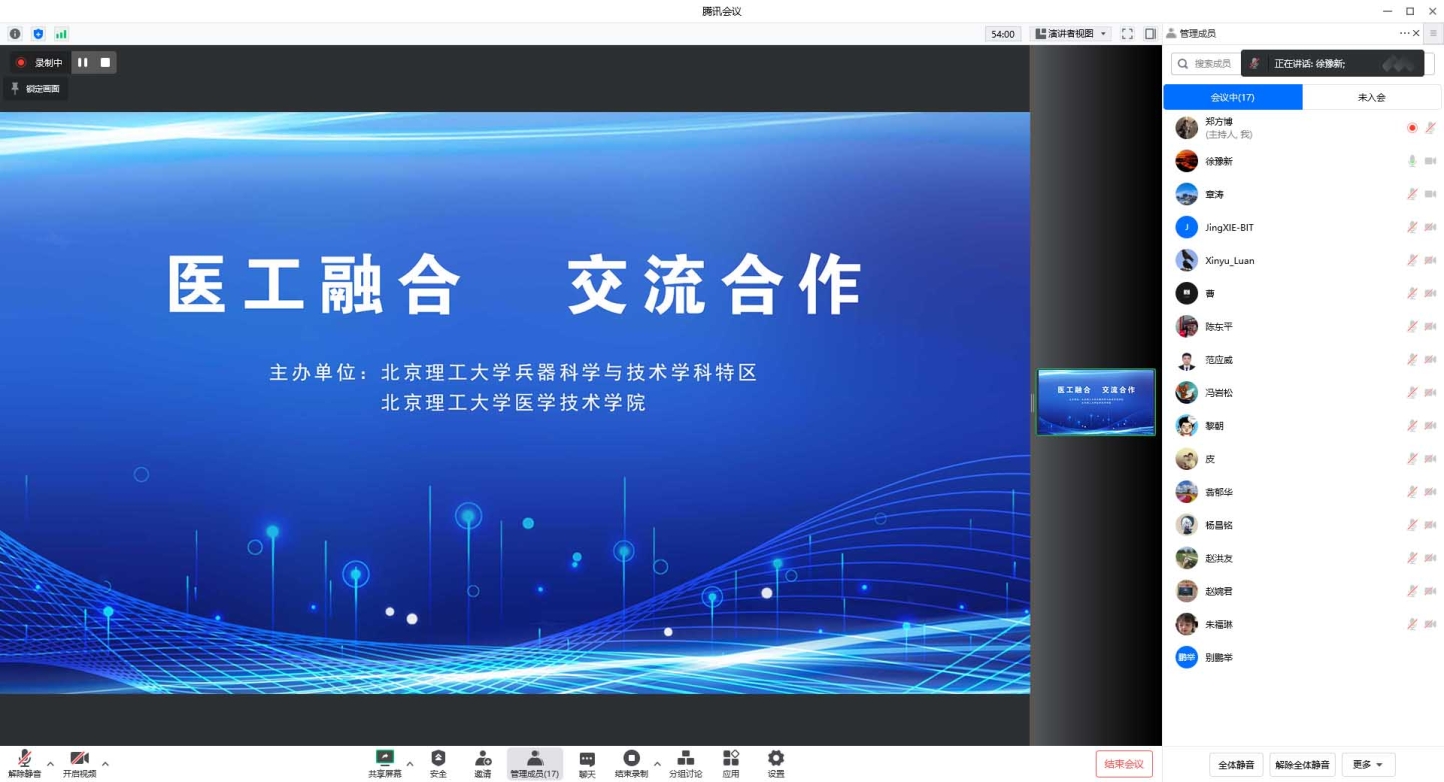Expand audio options arrow beside 解除静音
The height and width of the screenshot is (782, 1444).
click(x=50, y=764)
